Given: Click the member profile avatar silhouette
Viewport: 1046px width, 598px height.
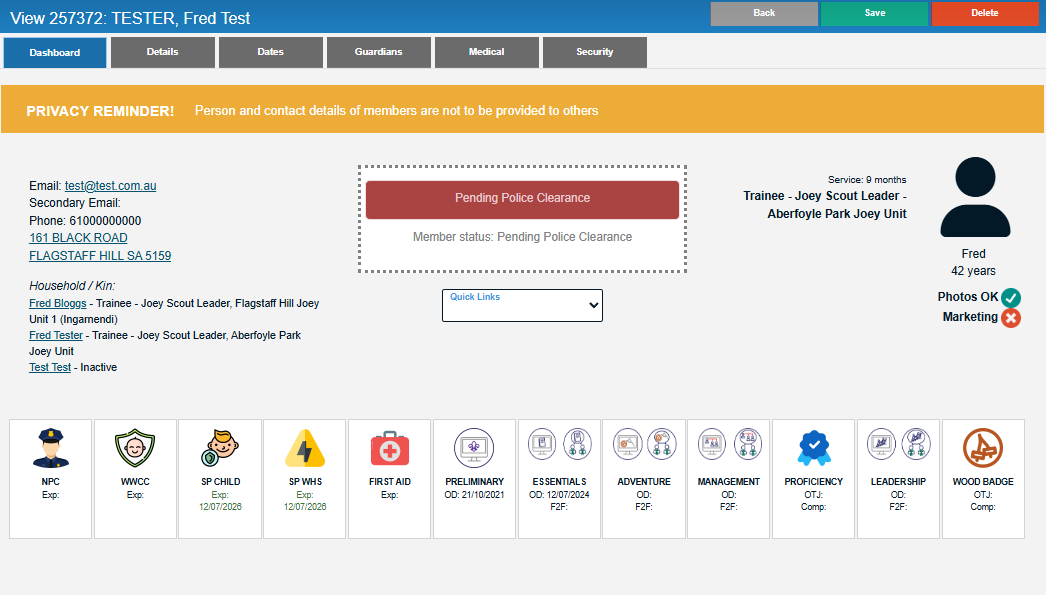Looking at the screenshot, I should 973,197.
